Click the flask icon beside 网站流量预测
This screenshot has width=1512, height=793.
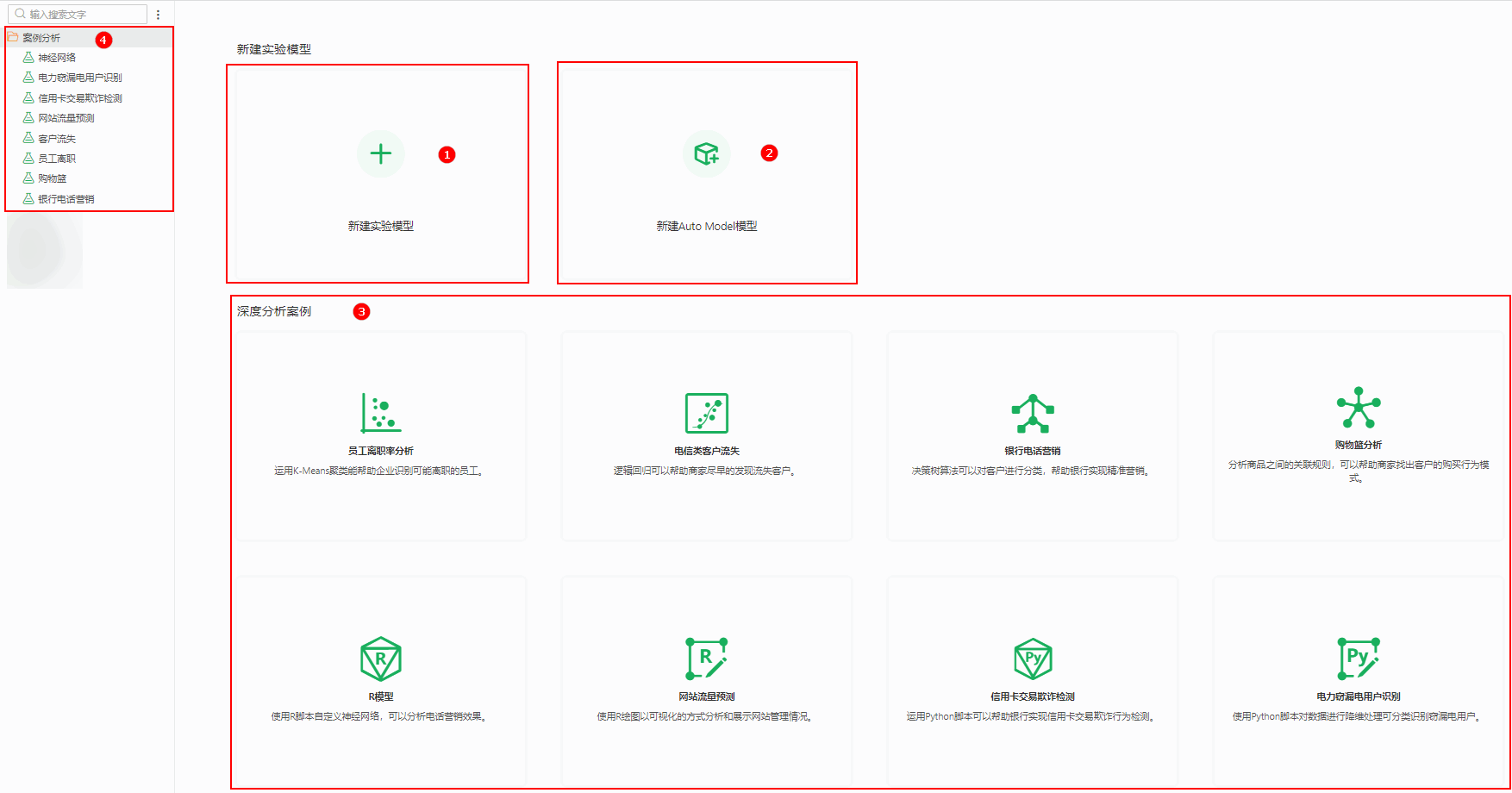click(x=28, y=117)
